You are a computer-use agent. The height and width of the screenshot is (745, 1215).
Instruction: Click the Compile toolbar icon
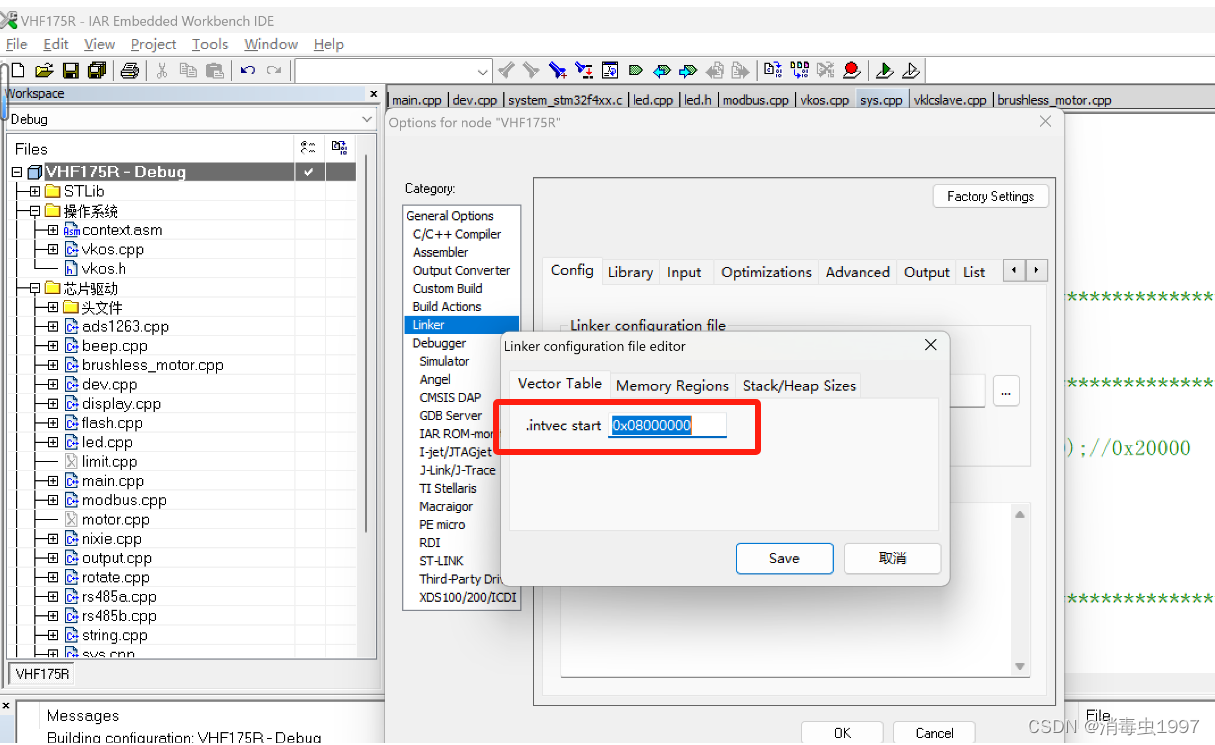773,70
